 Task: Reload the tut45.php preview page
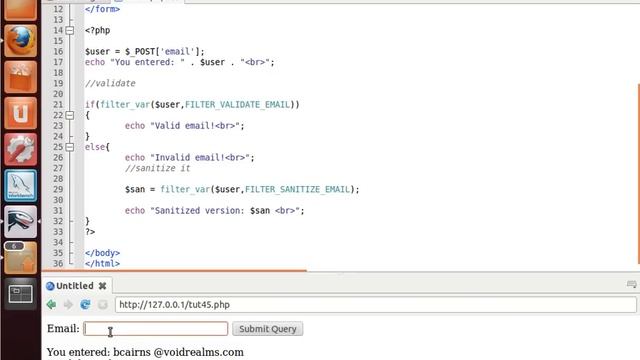[x=85, y=304]
